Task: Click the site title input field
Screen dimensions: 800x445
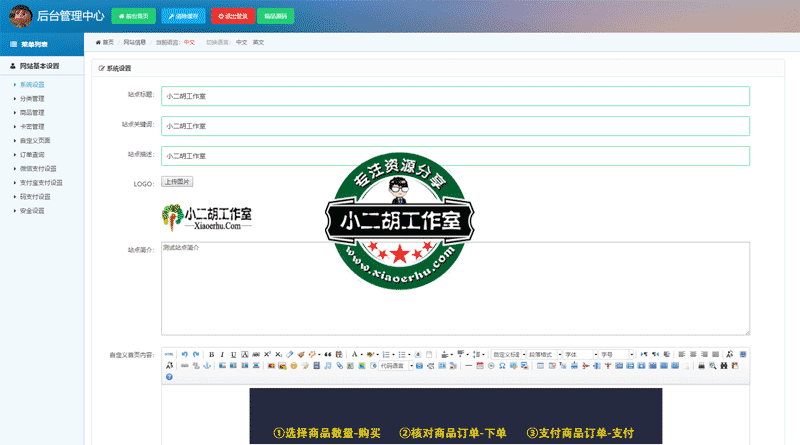Action: (456, 96)
